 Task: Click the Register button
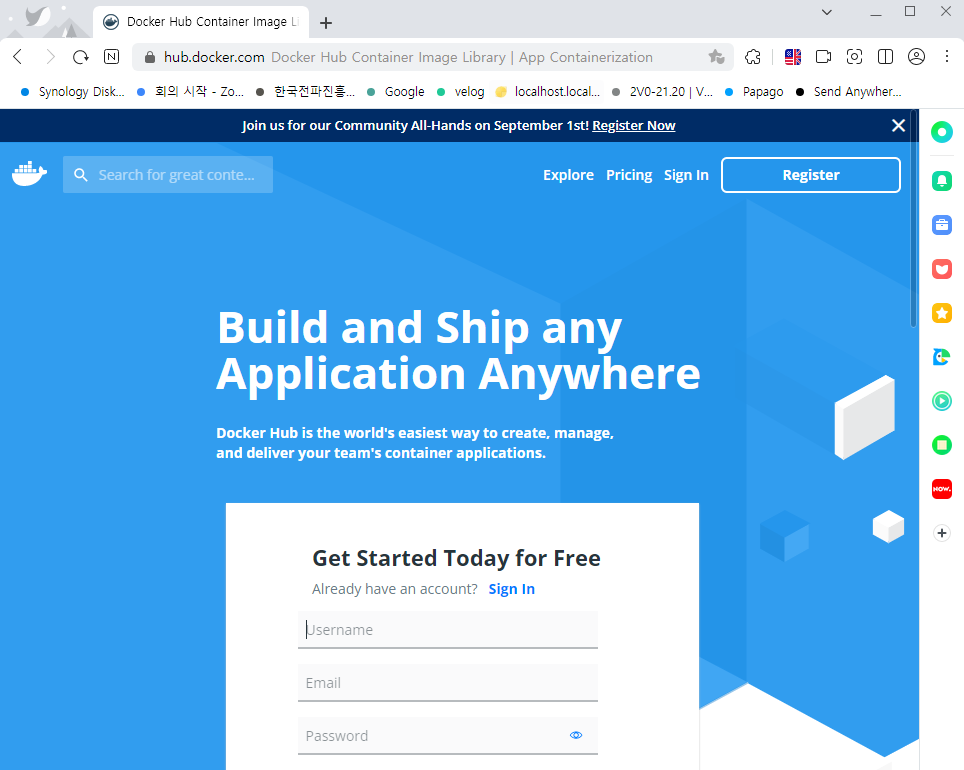tap(810, 175)
